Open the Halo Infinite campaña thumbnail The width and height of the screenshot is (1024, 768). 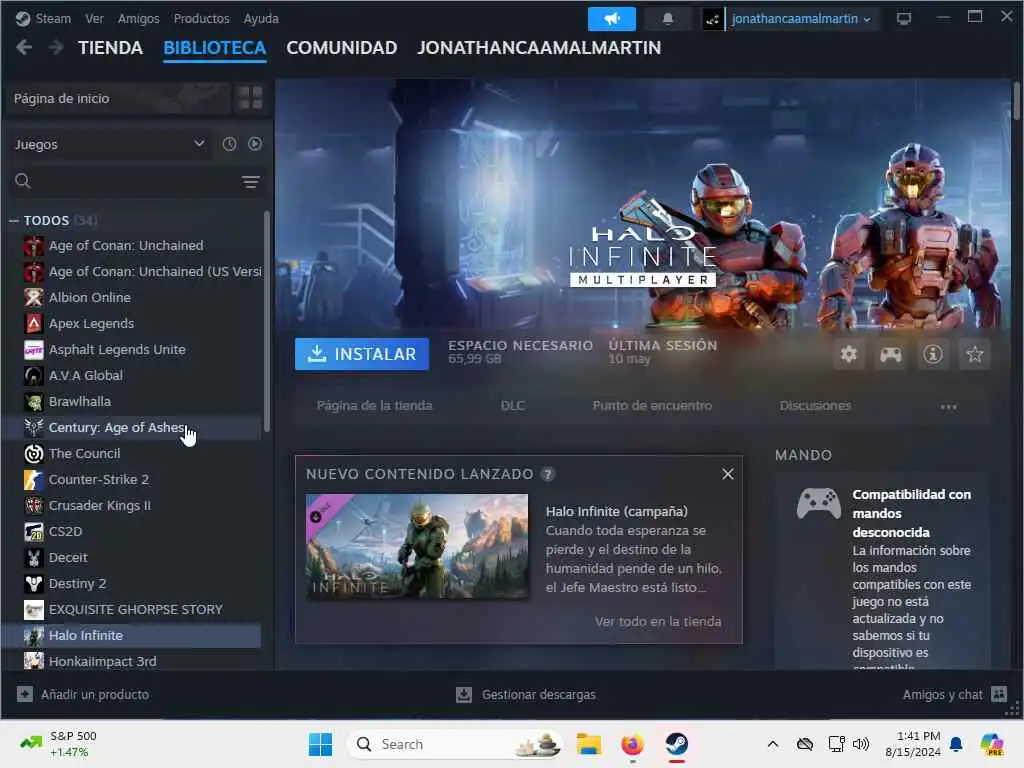click(x=417, y=546)
